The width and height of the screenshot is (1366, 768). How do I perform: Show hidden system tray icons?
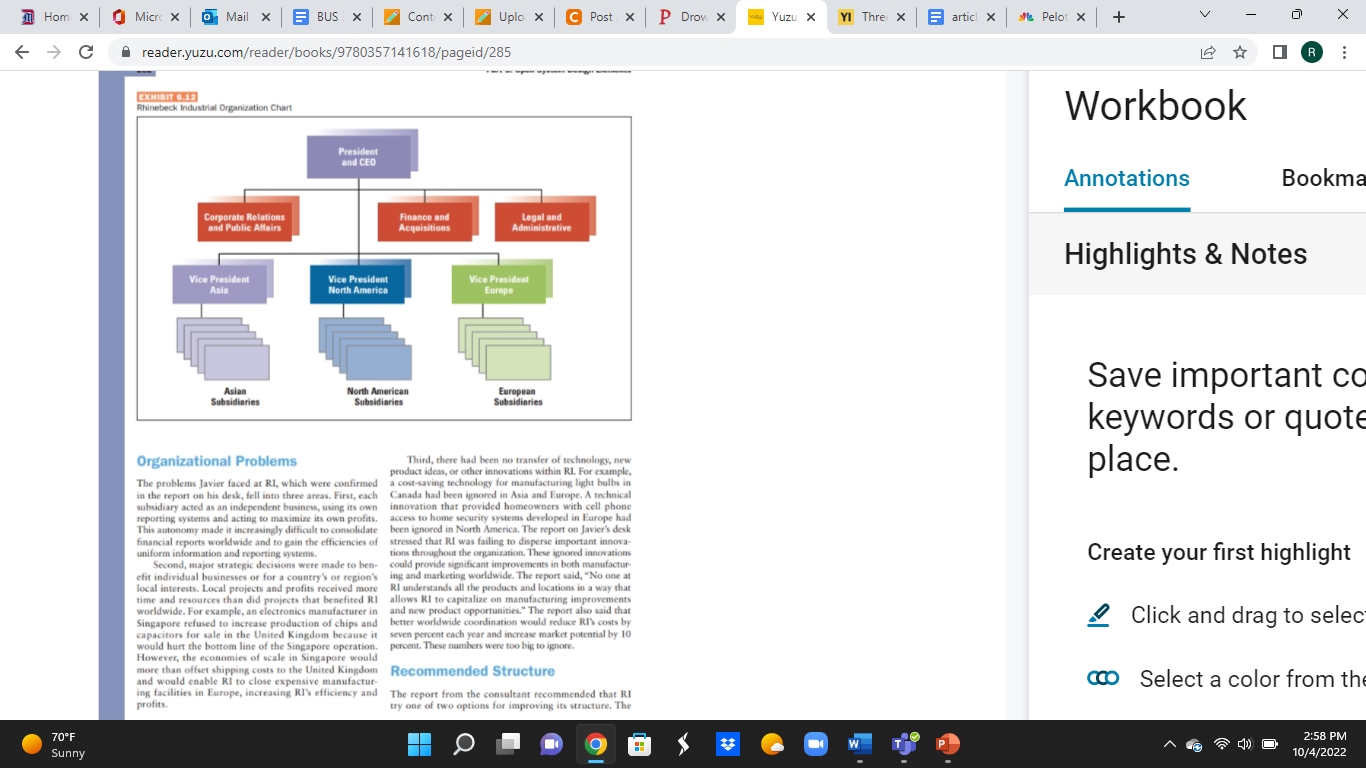(x=1169, y=744)
